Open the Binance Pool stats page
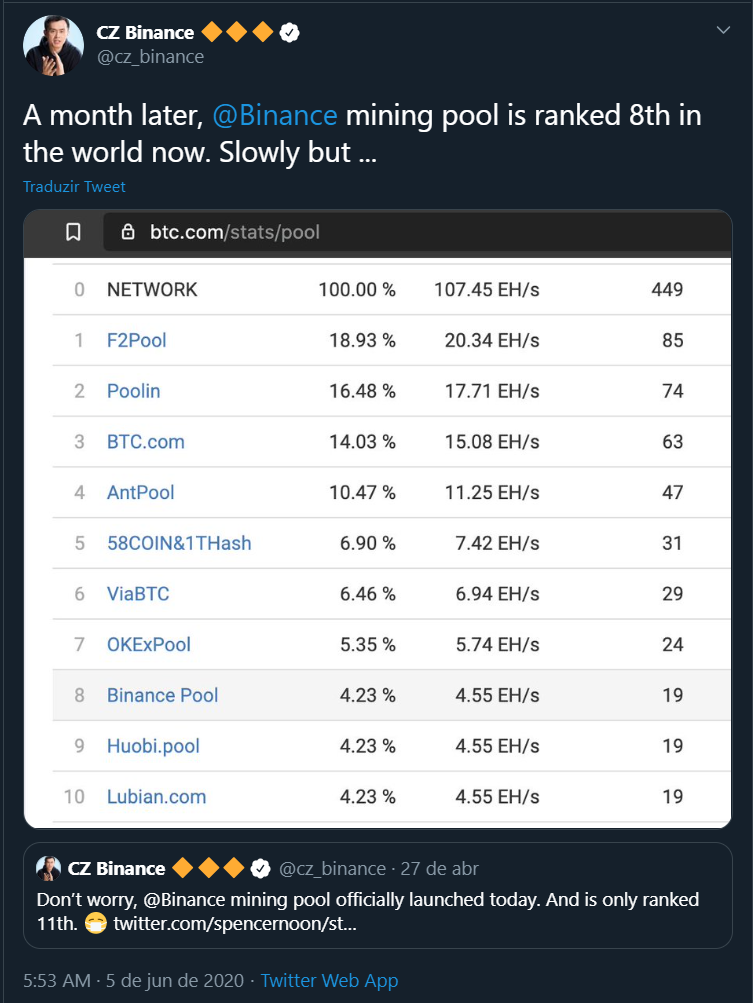 click(162, 695)
